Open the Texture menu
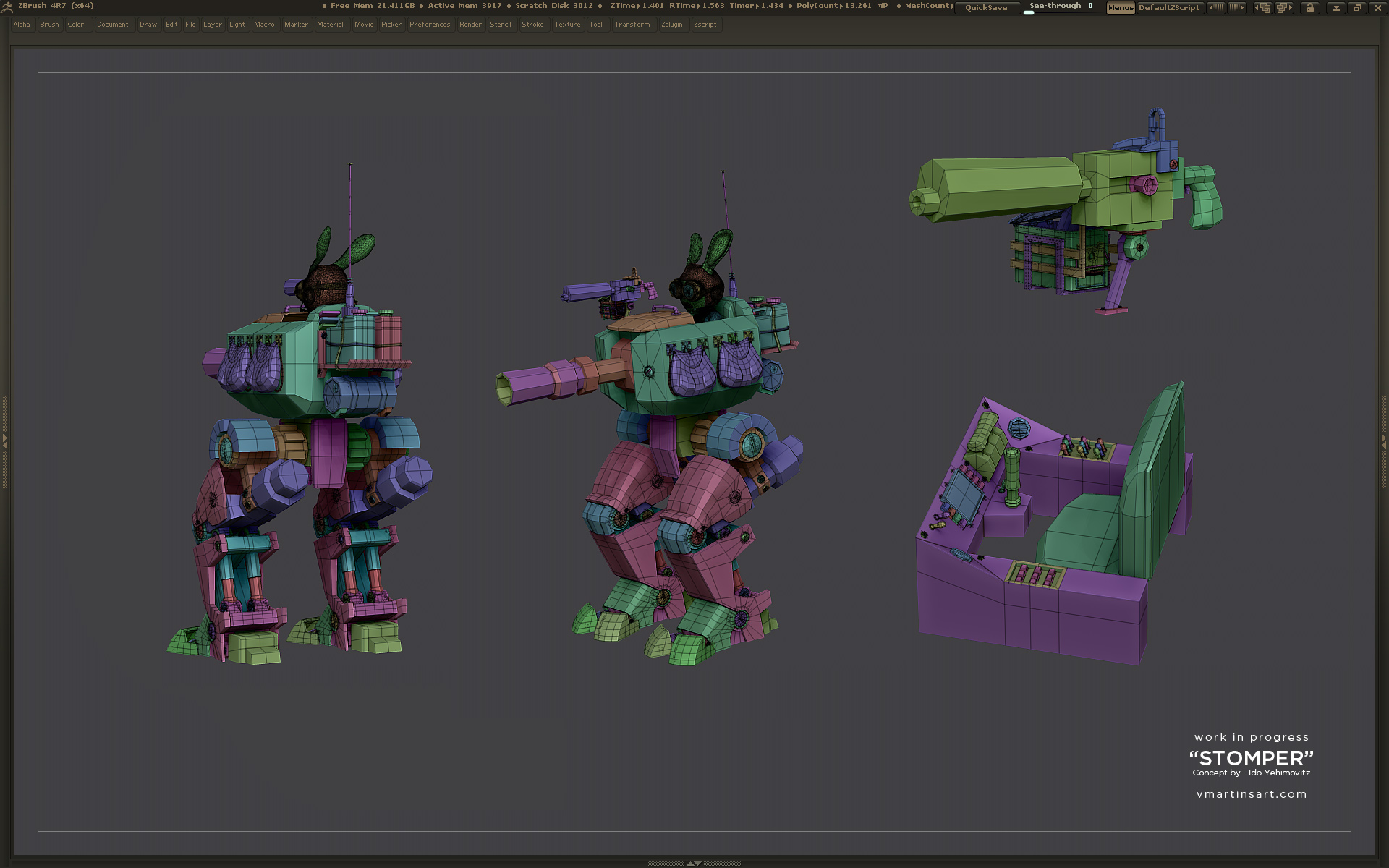Image resolution: width=1389 pixels, height=868 pixels. coord(568,25)
